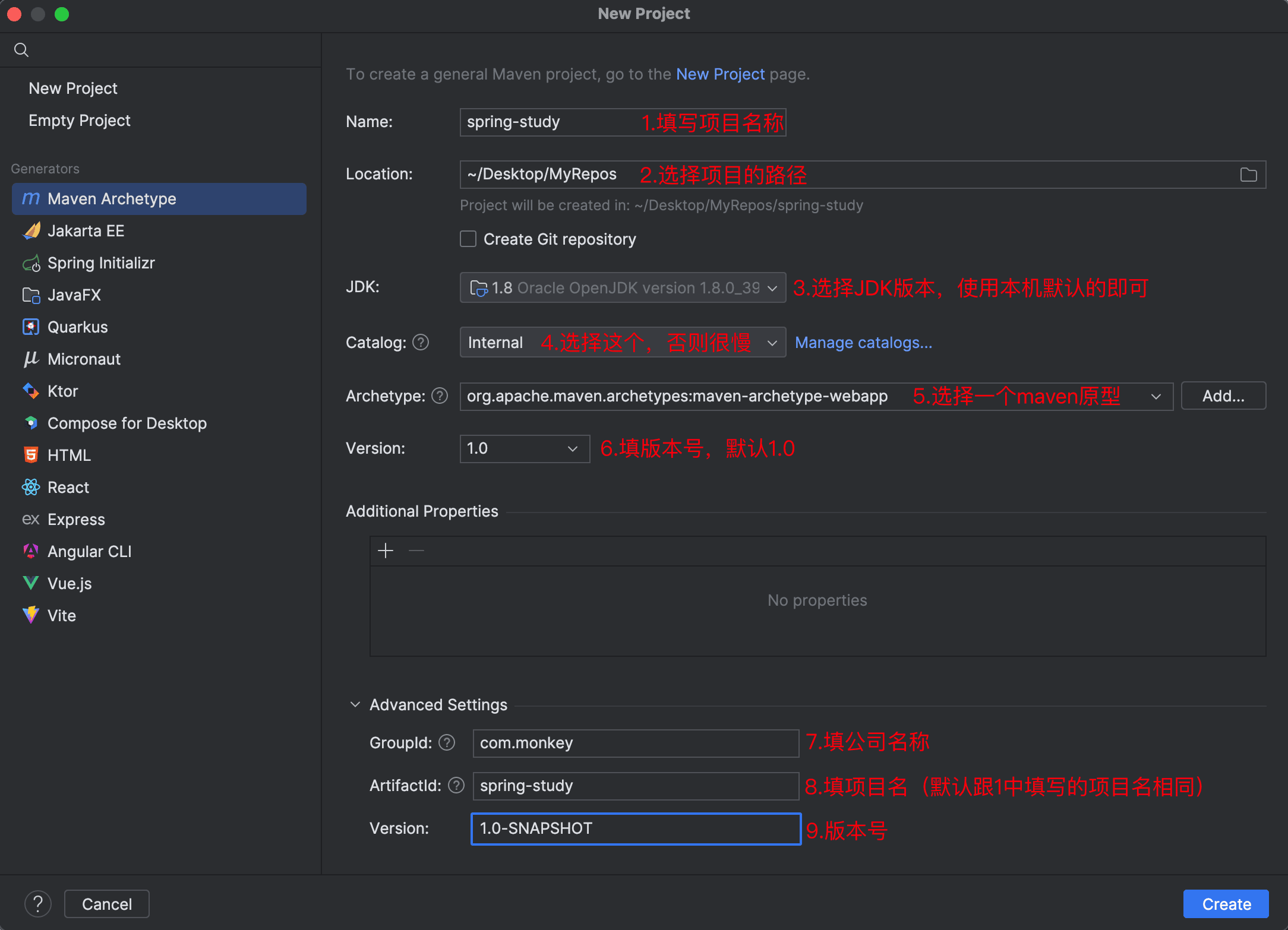Click the search magnifier icon
Screen dimensions: 1288x930
21,50
